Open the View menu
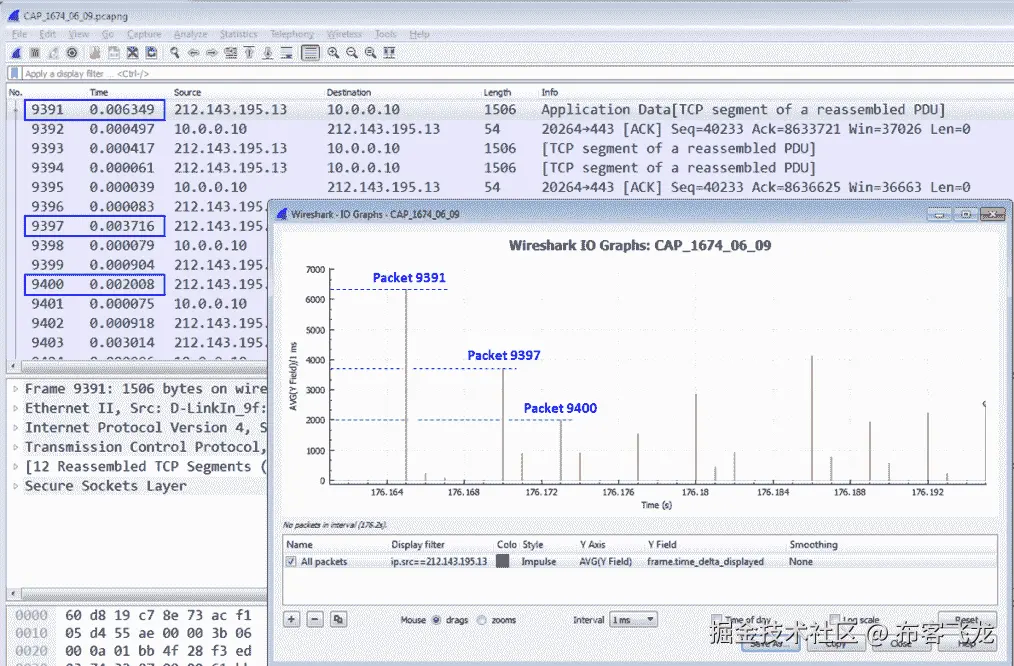 pyautogui.click(x=78, y=34)
